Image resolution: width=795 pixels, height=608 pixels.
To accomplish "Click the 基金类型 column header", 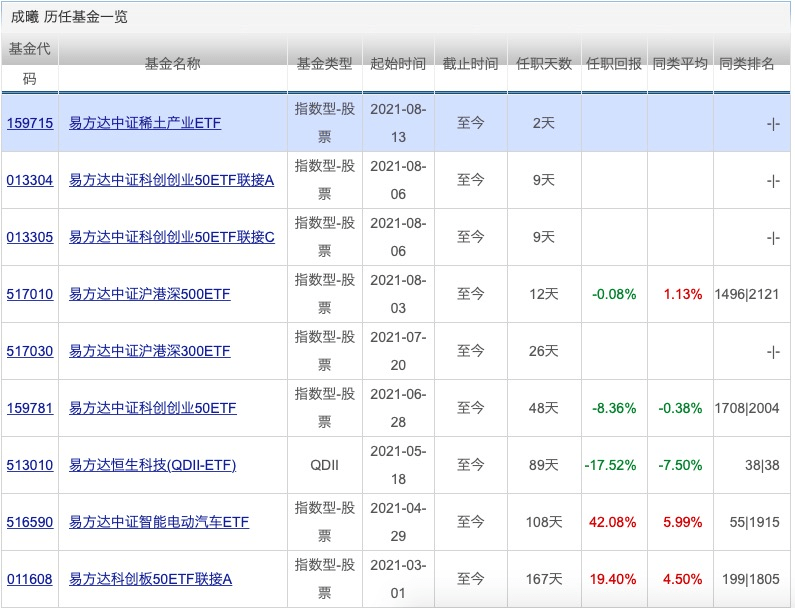I will click(x=324, y=64).
